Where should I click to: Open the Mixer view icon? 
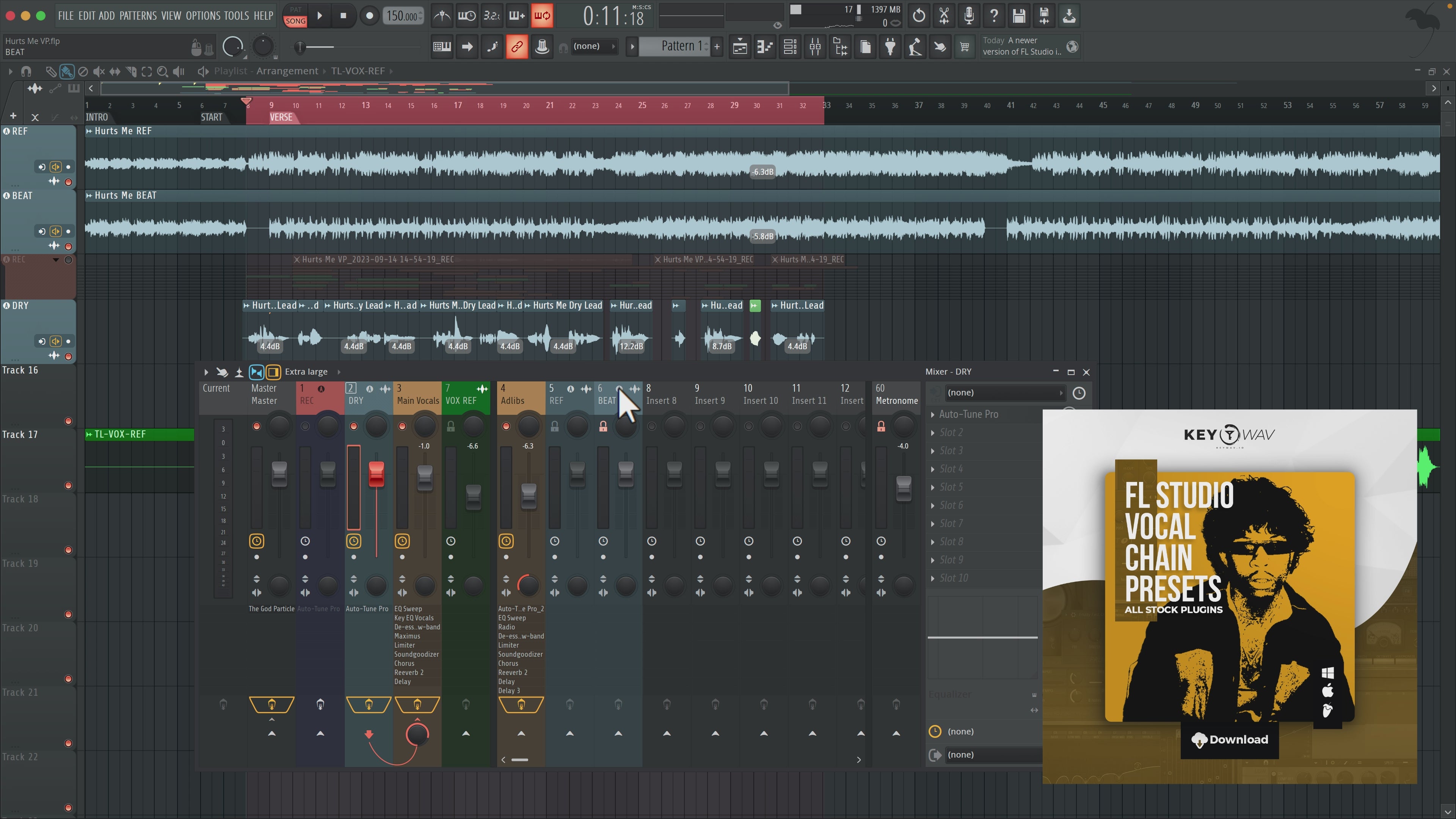[x=815, y=47]
